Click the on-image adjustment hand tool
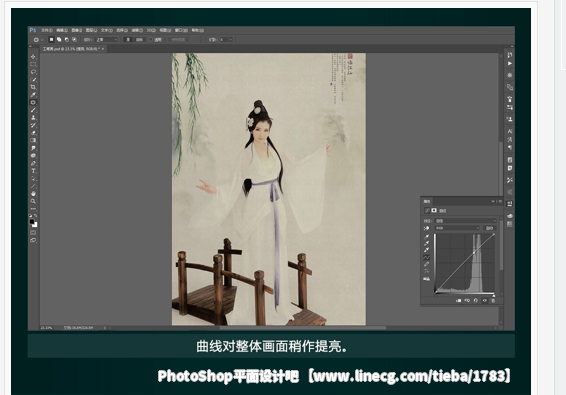The height and width of the screenshot is (395, 566). click(x=426, y=228)
